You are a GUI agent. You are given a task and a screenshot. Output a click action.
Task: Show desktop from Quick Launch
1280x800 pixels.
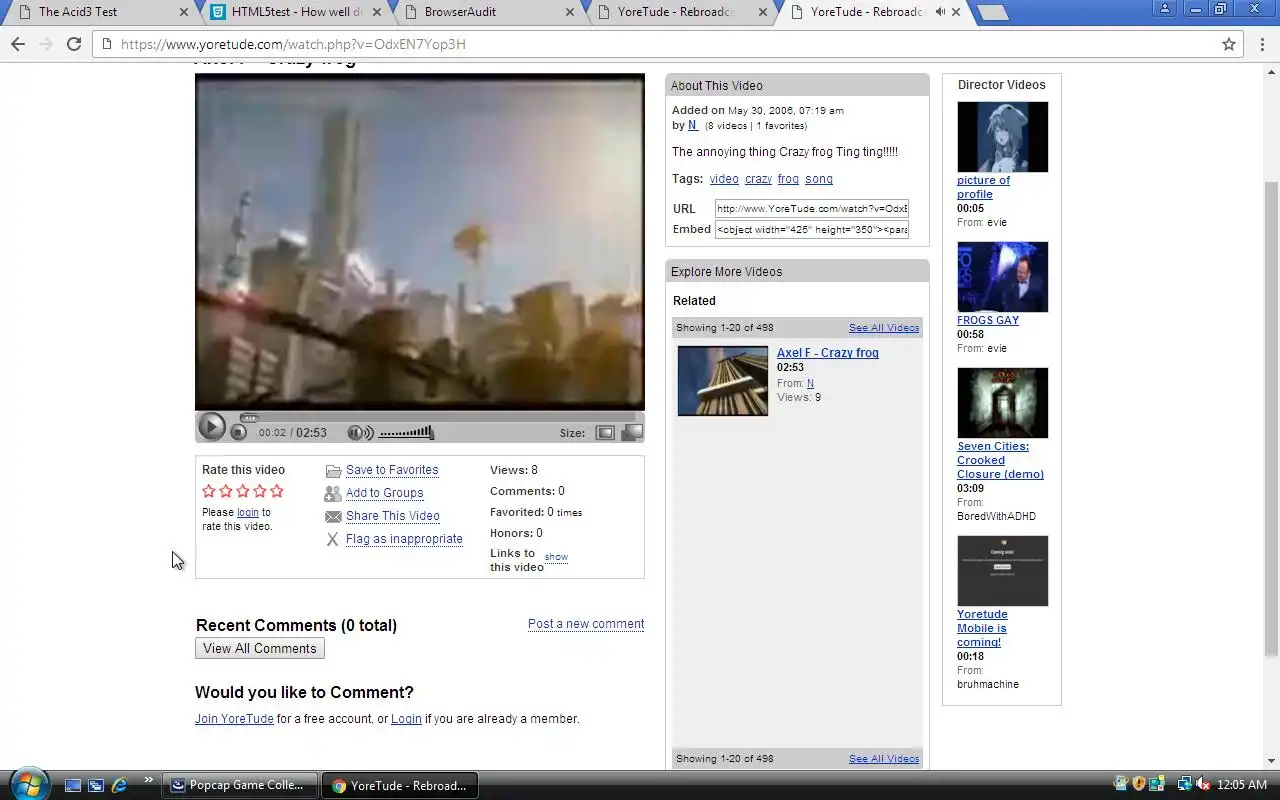tap(72, 785)
